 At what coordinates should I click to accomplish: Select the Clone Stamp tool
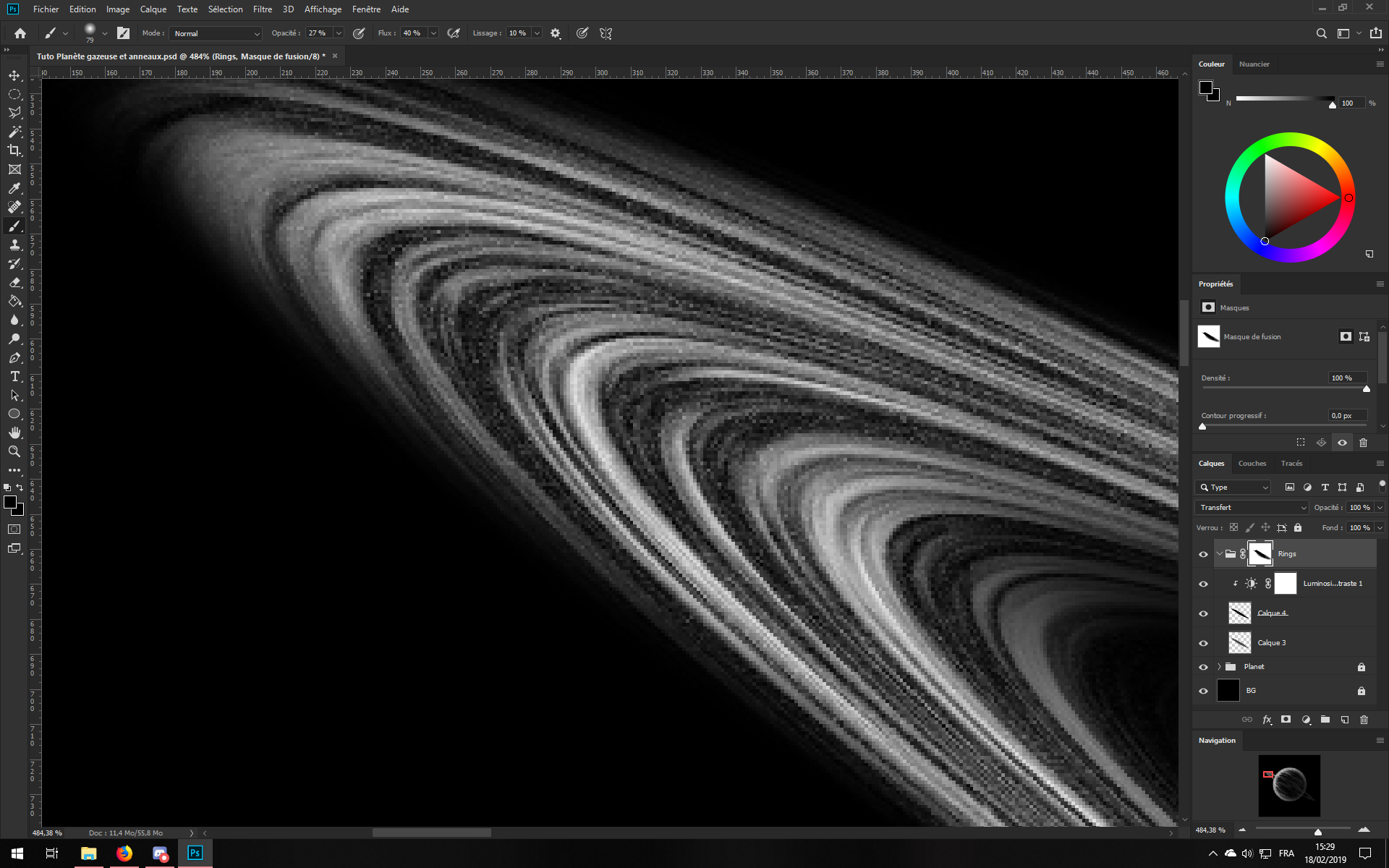coord(14,245)
